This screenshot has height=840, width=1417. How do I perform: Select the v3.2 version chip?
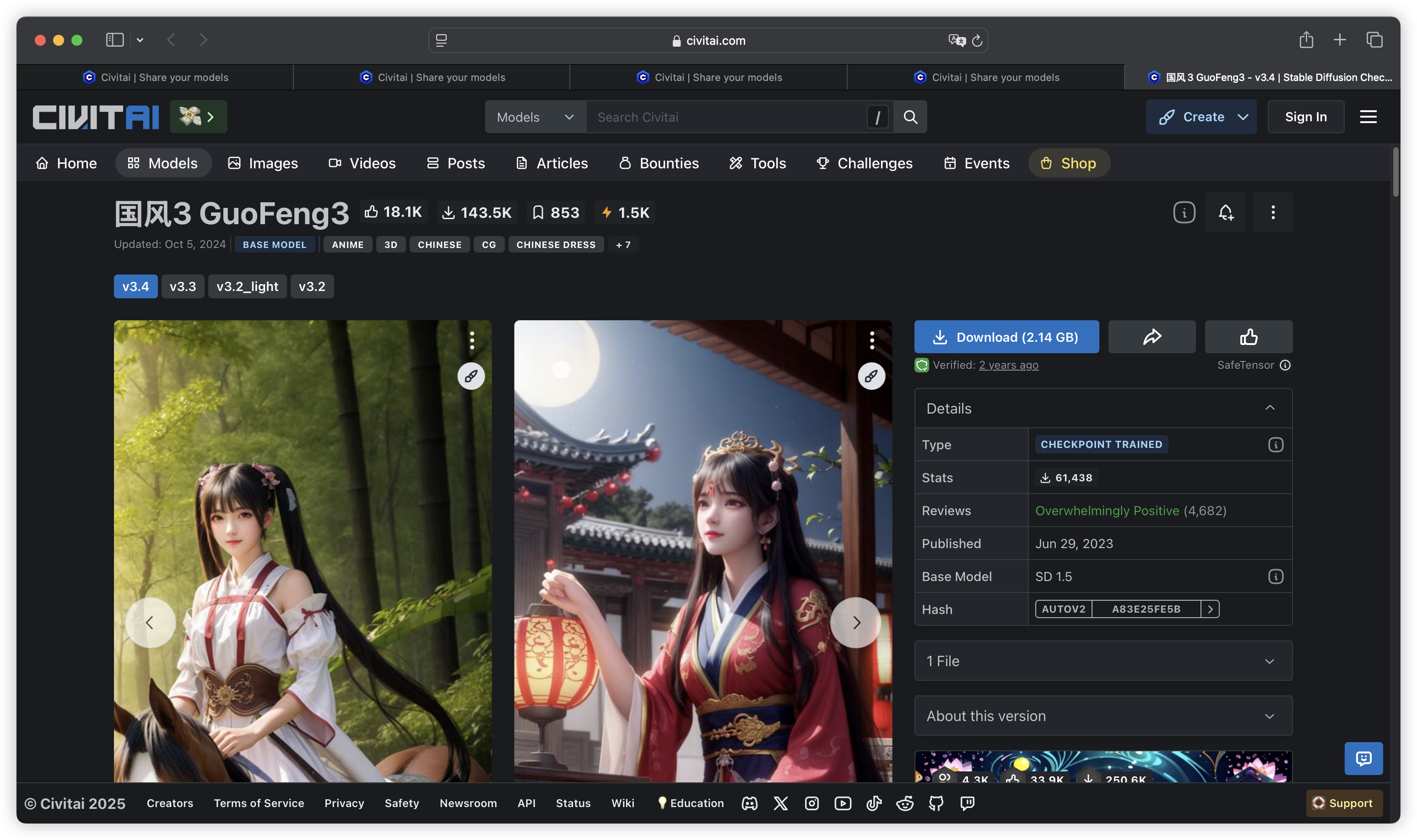[312, 286]
